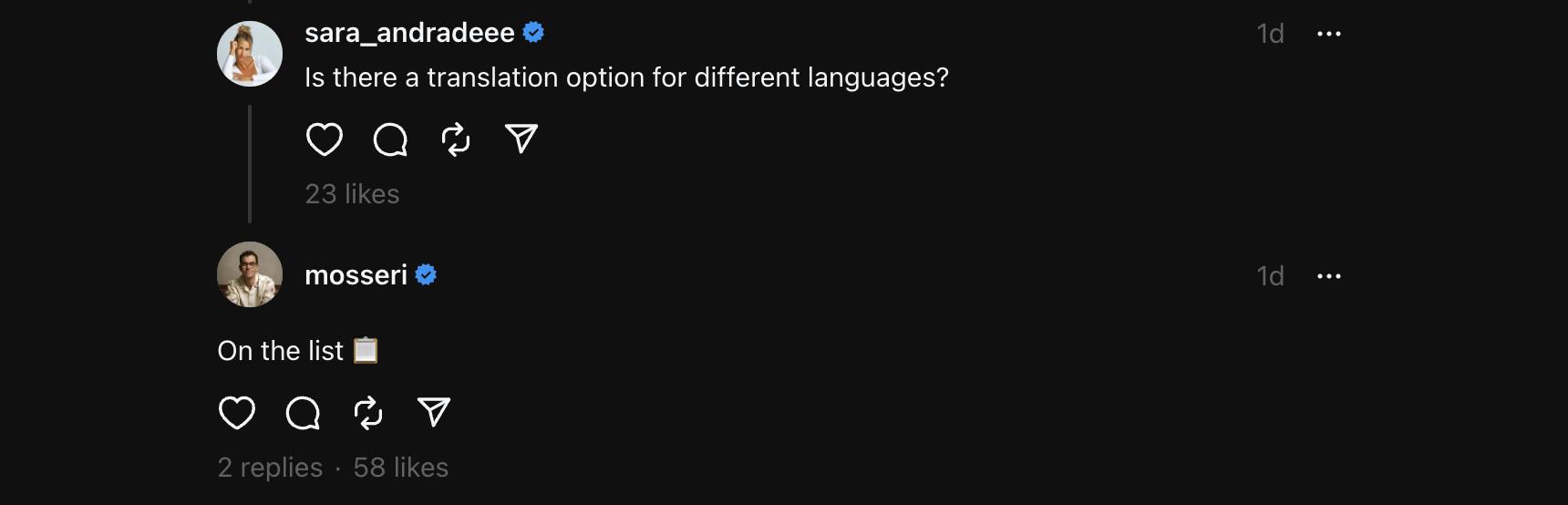Open the reply box for mosseri's post
This screenshot has width=1568, height=505.
click(303, 413)
